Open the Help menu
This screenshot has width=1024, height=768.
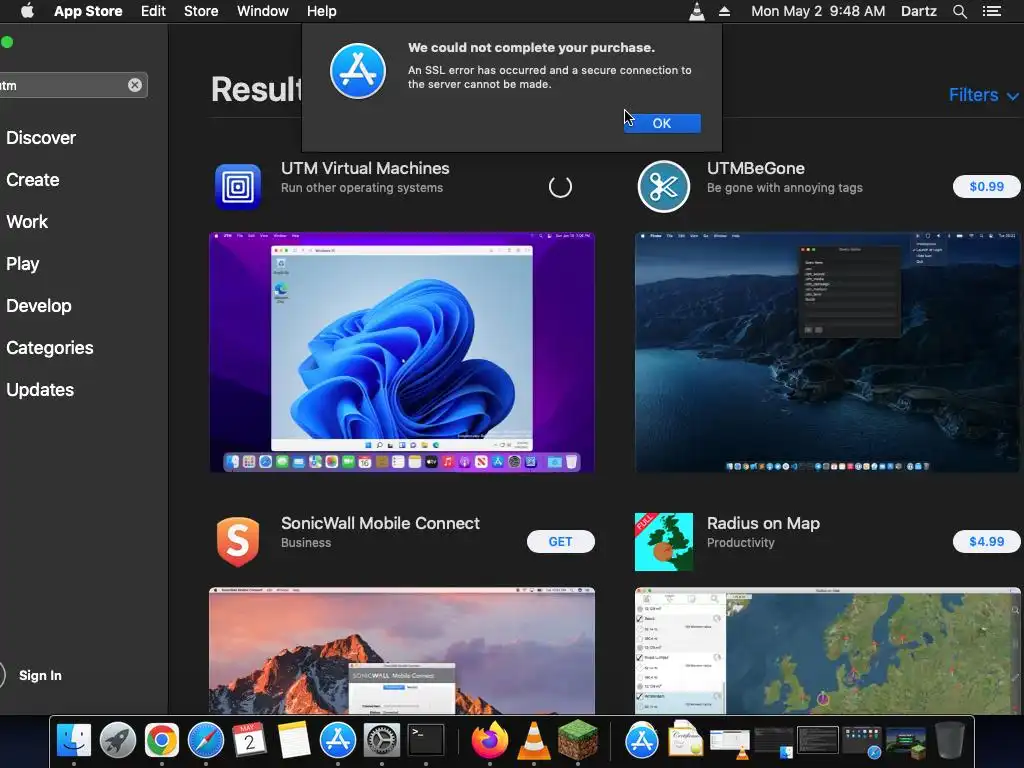pyautogui.click(x=322, y=11)
